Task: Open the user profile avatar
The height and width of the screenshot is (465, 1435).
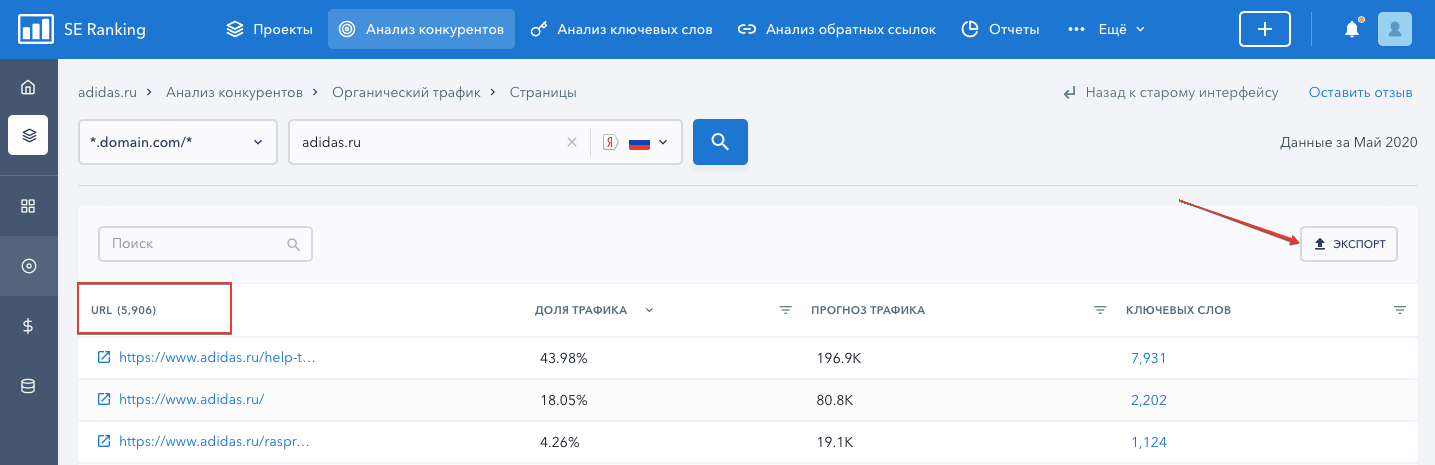Action: (1395, 29)
